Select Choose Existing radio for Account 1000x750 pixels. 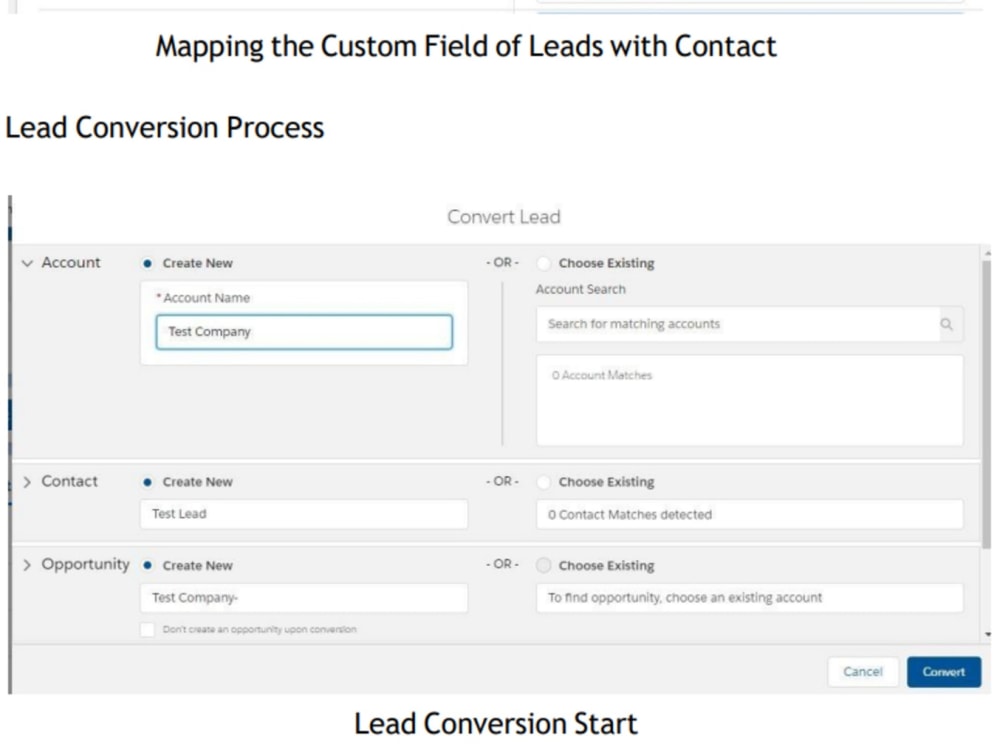[x=543, y=264]
